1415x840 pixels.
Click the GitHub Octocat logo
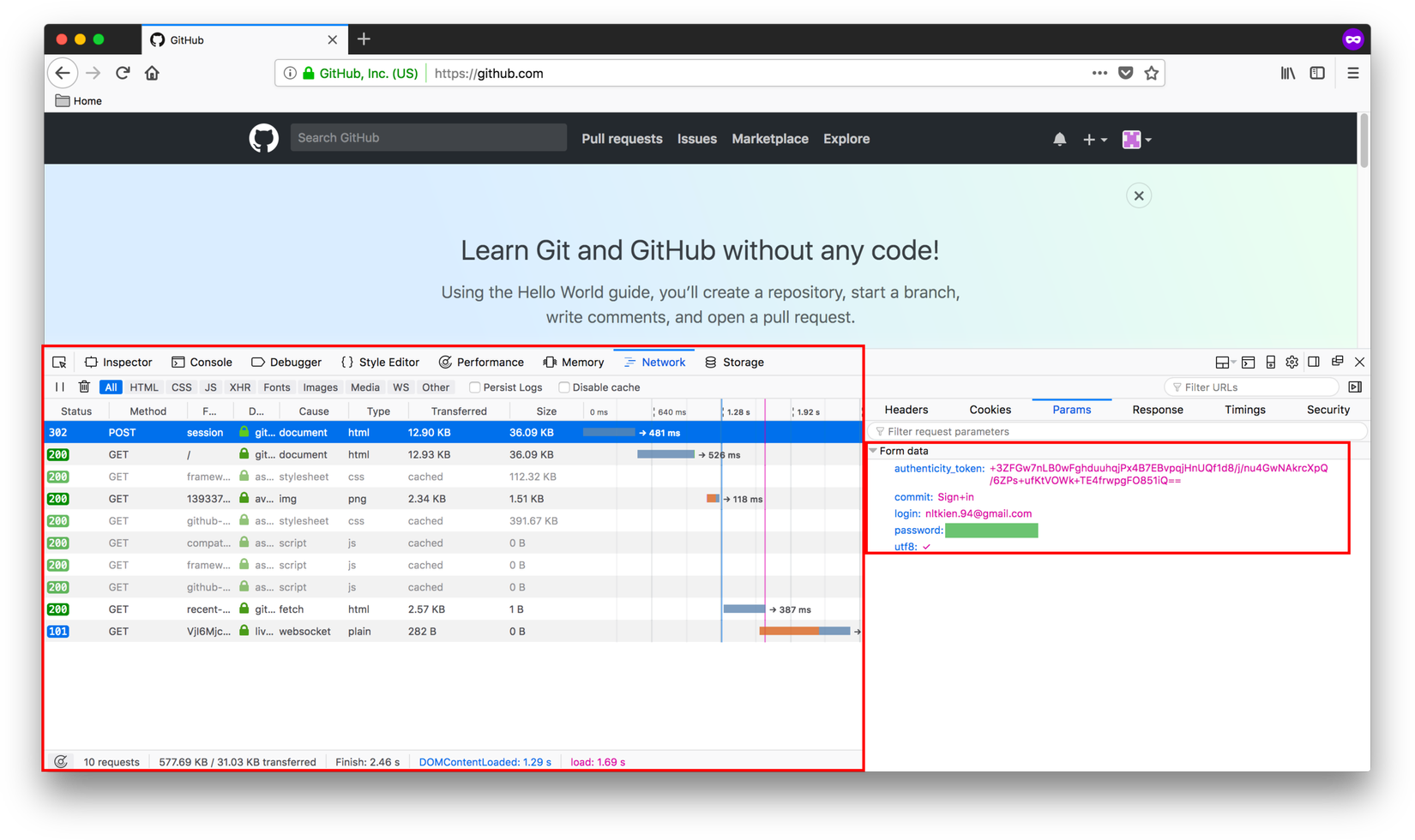point(264,138)
